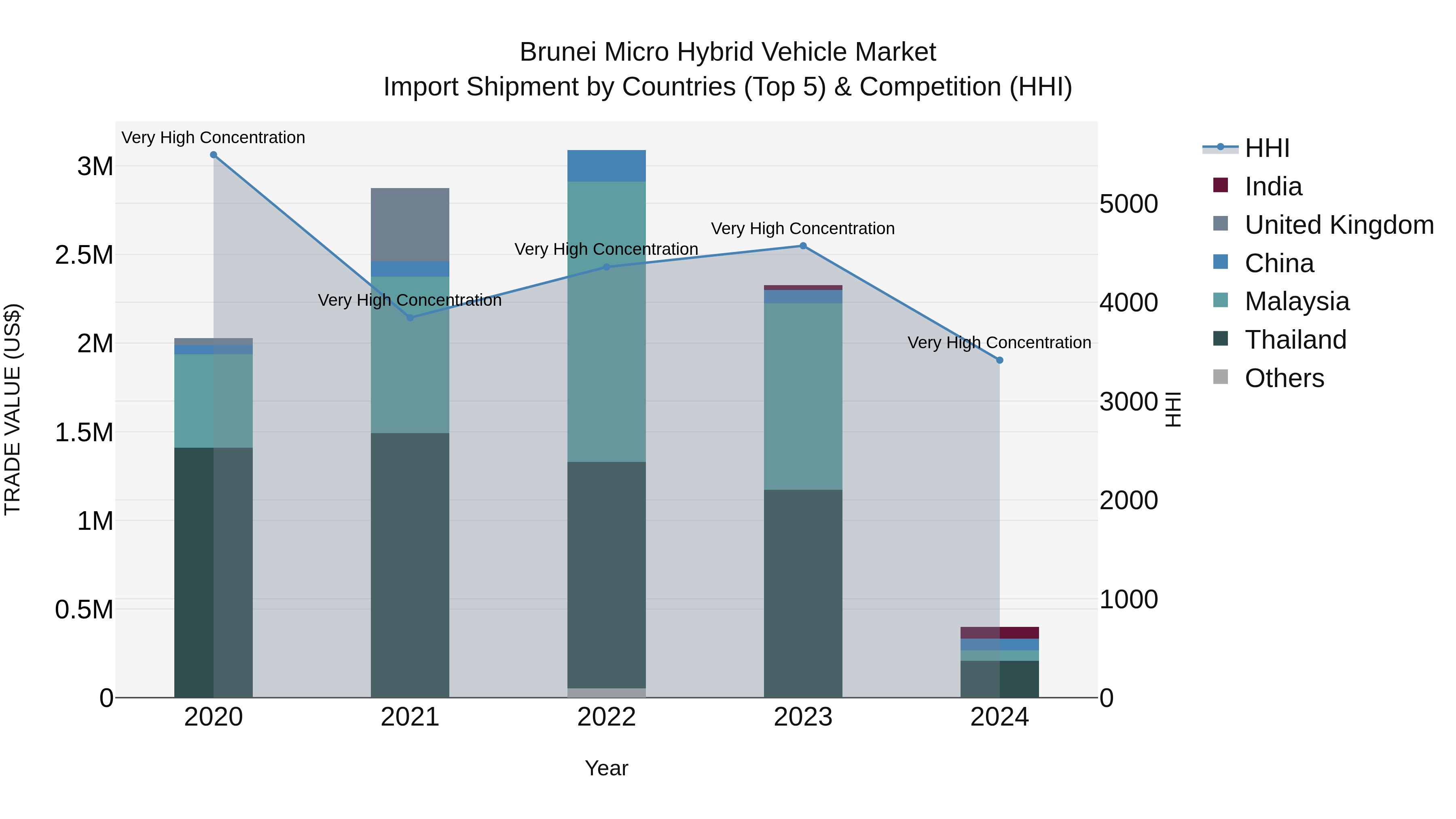This screenshot has width=1456, height=819.
Task: Toggle the Thailand legend entry
Action: pos(1280,339)
